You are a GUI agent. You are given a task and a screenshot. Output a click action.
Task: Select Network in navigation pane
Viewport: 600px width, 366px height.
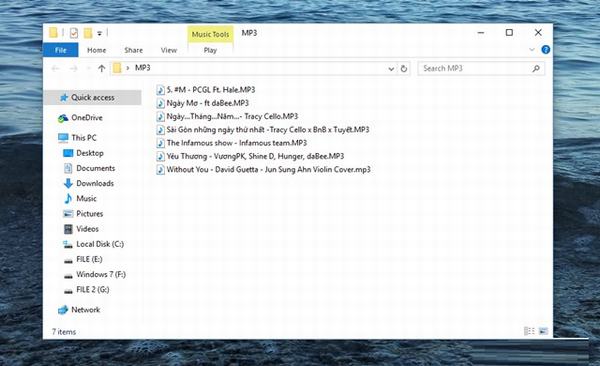click(85, 310)
